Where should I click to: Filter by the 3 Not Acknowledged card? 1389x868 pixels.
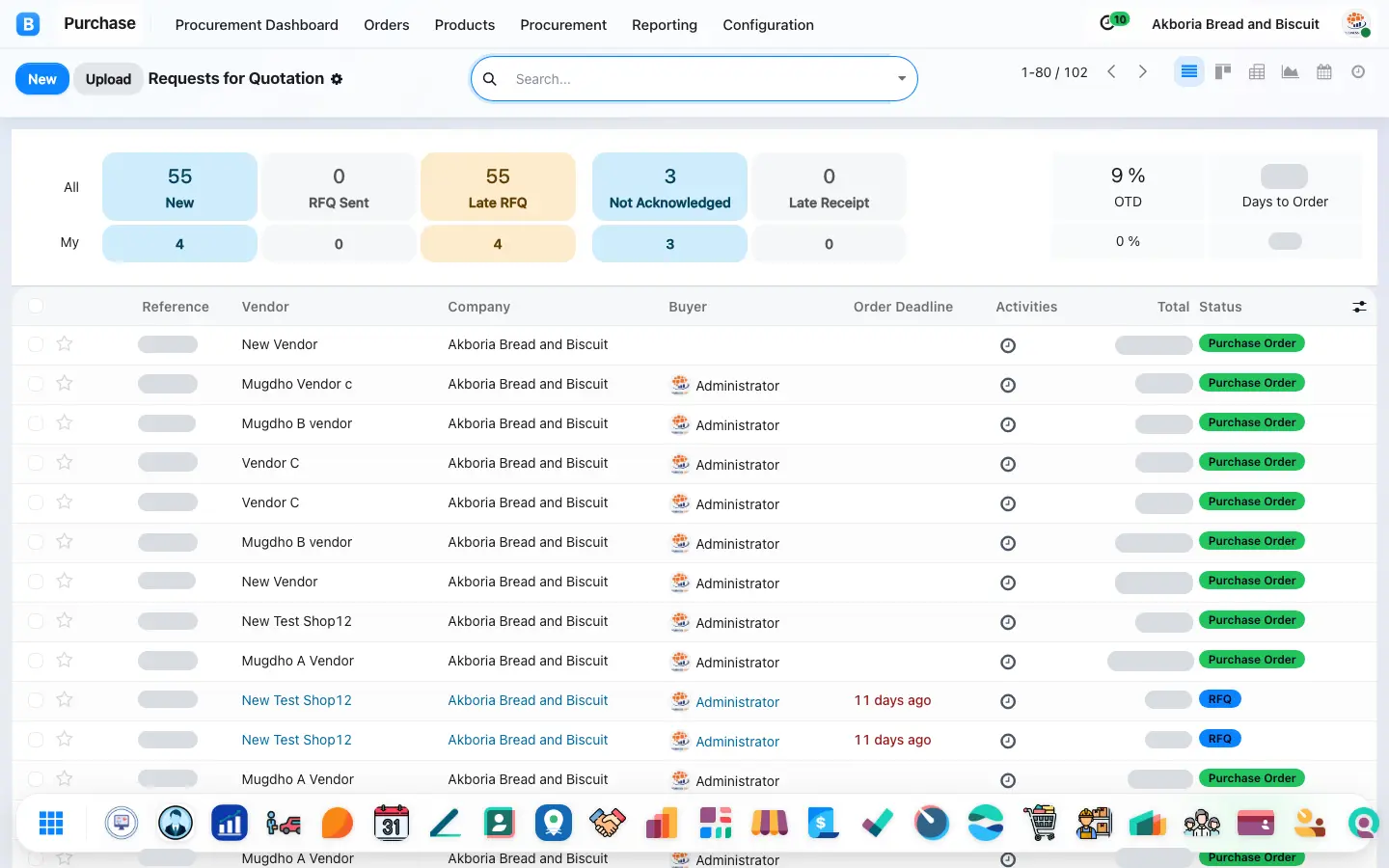[x=669, y=187]
